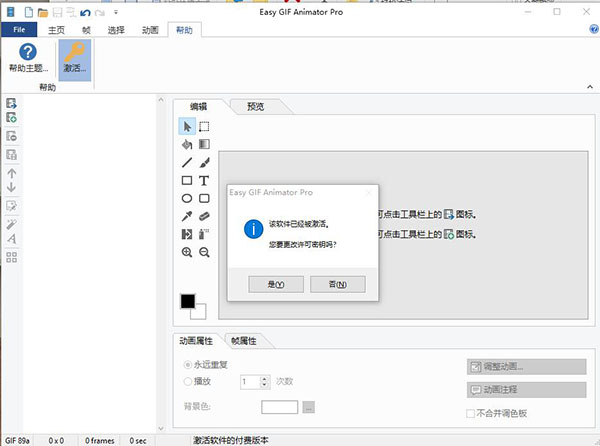Select the rectangular marquee selection tool
The height and width of the screenshot is (446, 600).
(x=204, y=126)
